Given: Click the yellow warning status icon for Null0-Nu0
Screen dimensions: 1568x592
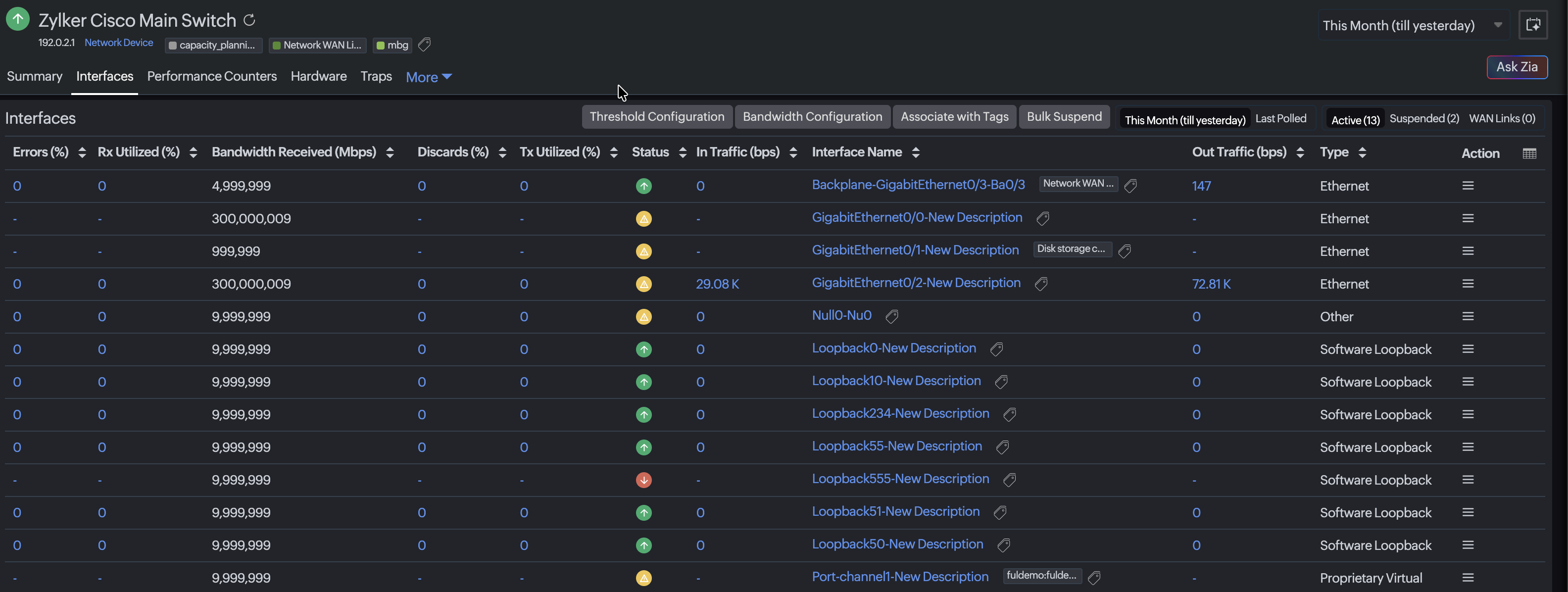Looking at the screenshot, I should 643,316.
